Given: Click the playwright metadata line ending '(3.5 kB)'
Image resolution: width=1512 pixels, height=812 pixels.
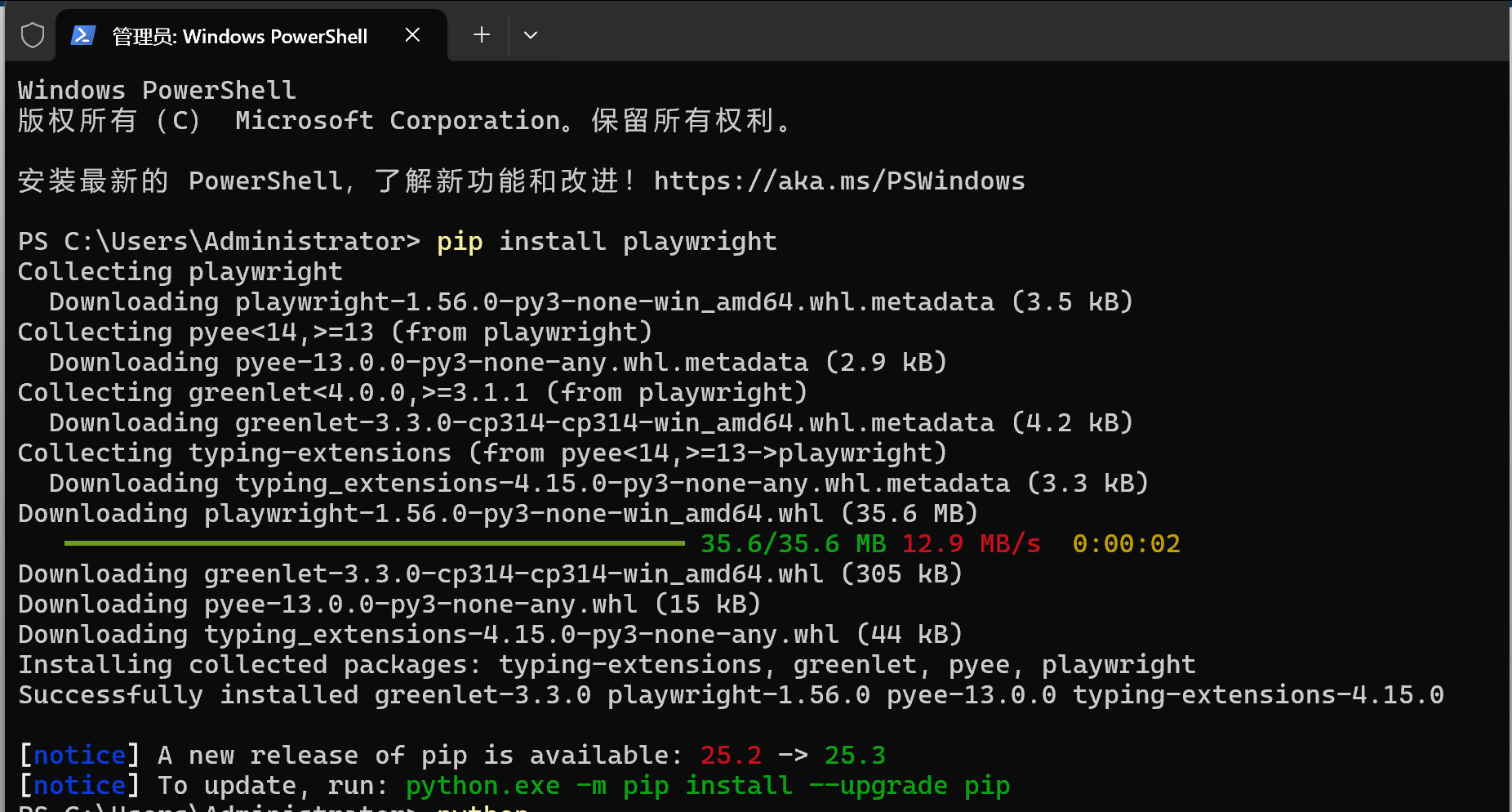Looking at the screenshot, I should tap(591, 302).
